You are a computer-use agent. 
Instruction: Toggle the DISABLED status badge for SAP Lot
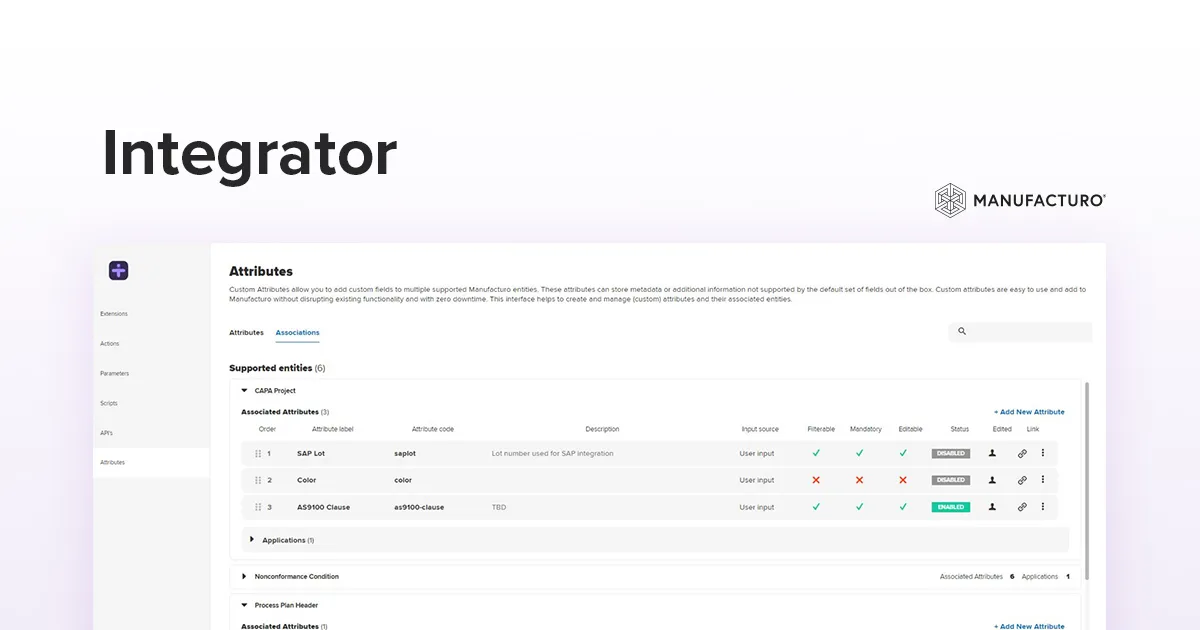(x=949, y=453)
